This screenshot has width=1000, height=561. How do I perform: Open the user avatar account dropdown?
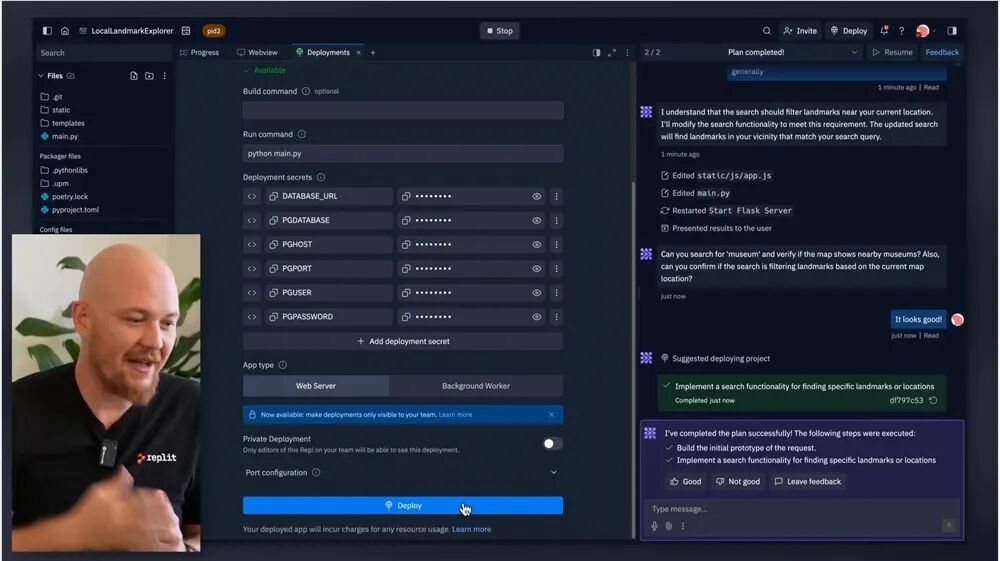[926, 31]
